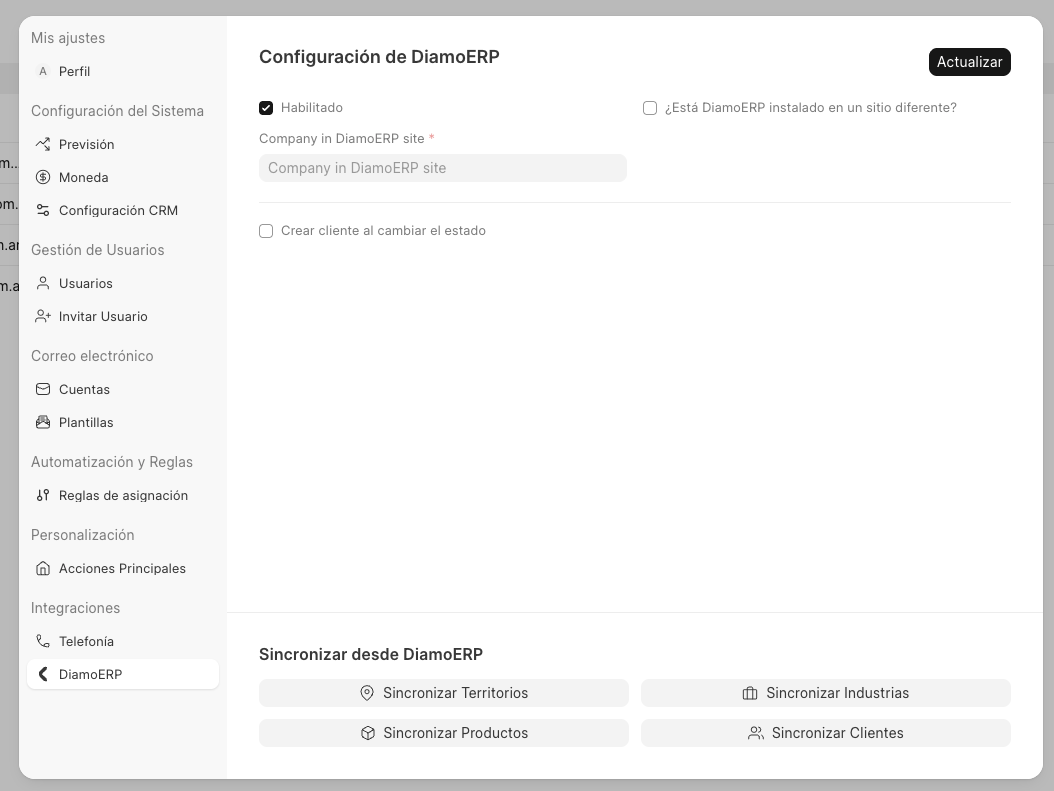
Task: Click the Moneda dollar coin icon
Action: [x=43, y=177]
